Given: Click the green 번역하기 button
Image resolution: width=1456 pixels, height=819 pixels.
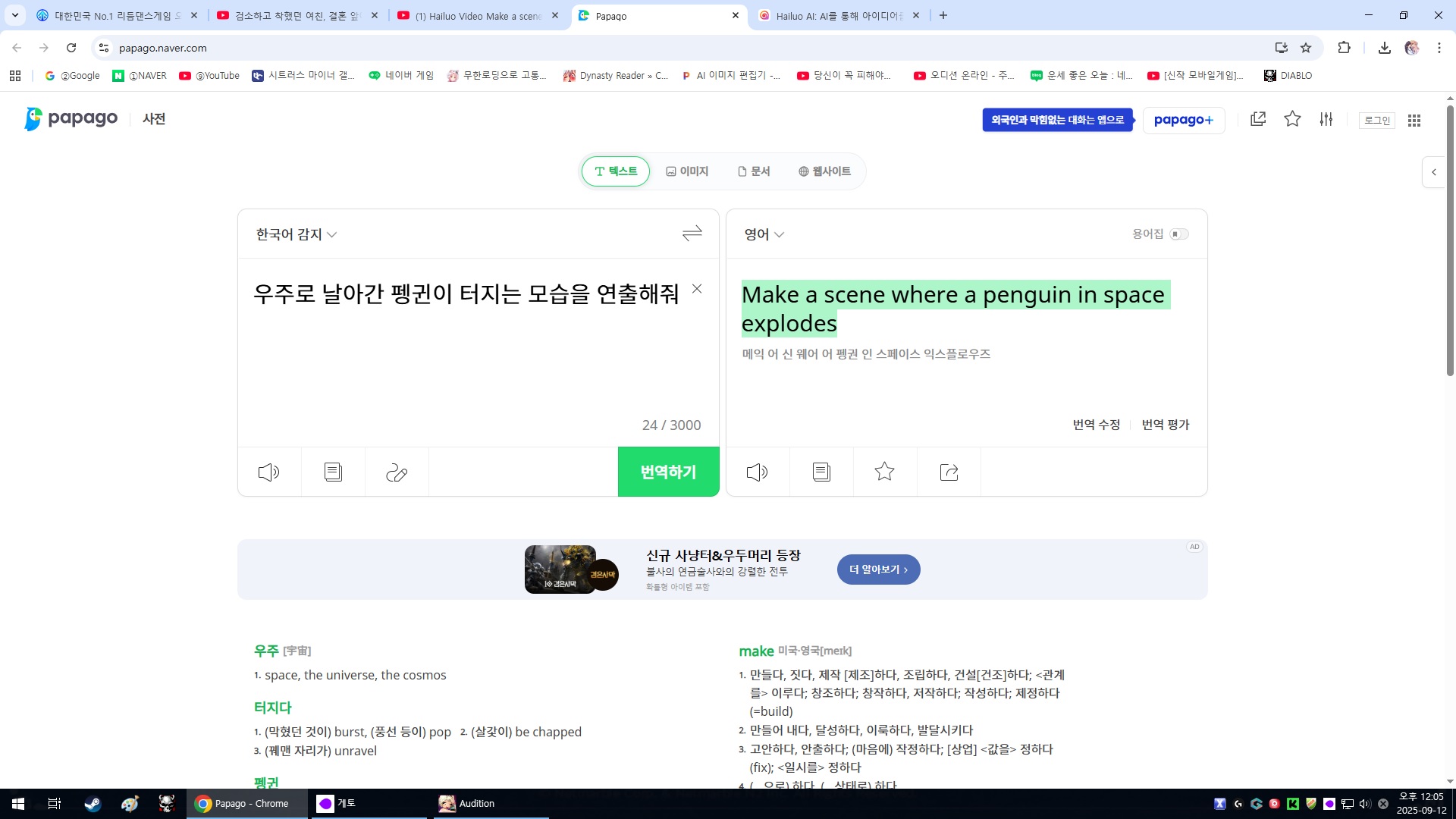Looking at the screenshot, I should point(668,472).
